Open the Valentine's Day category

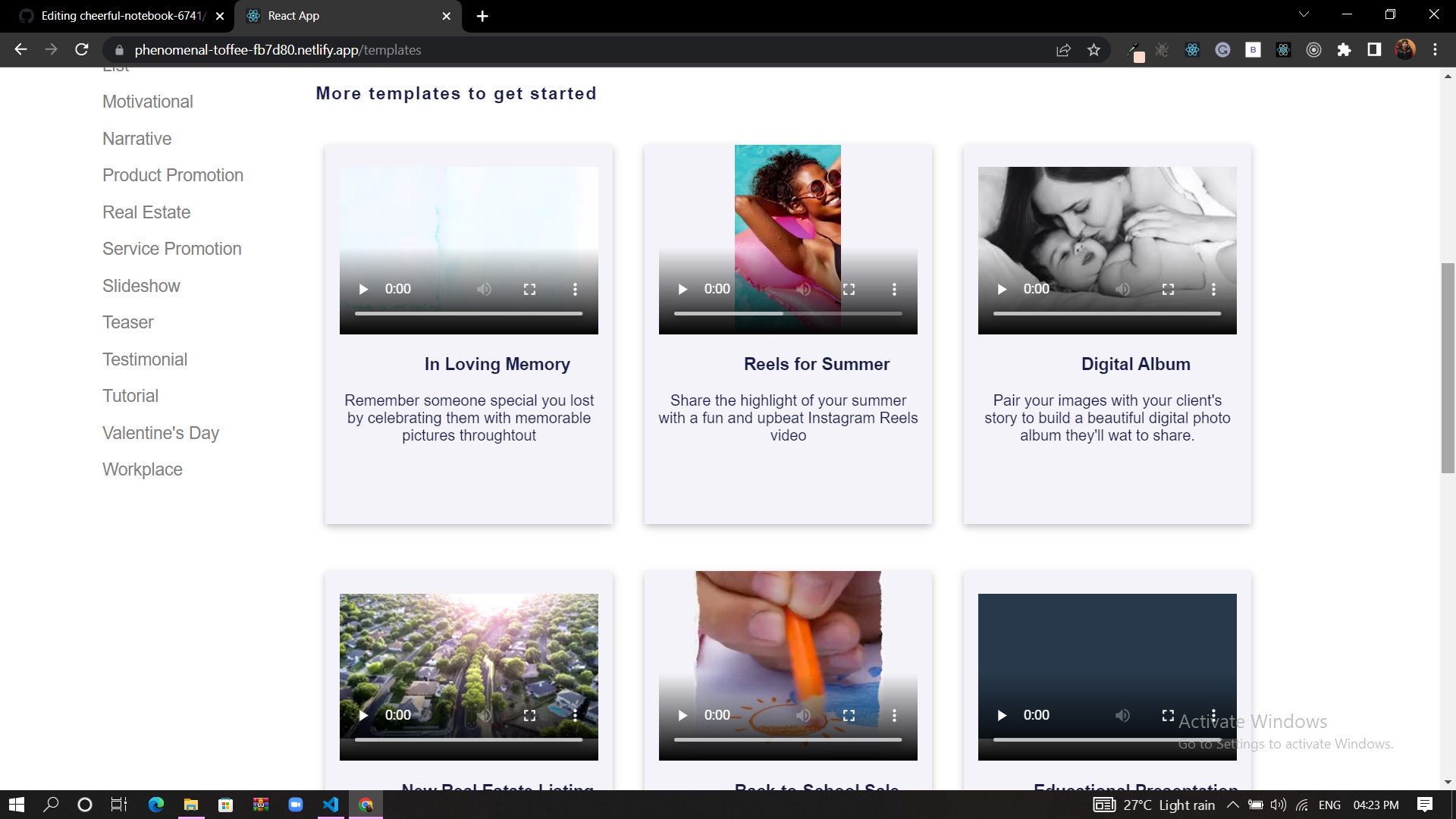160,432
